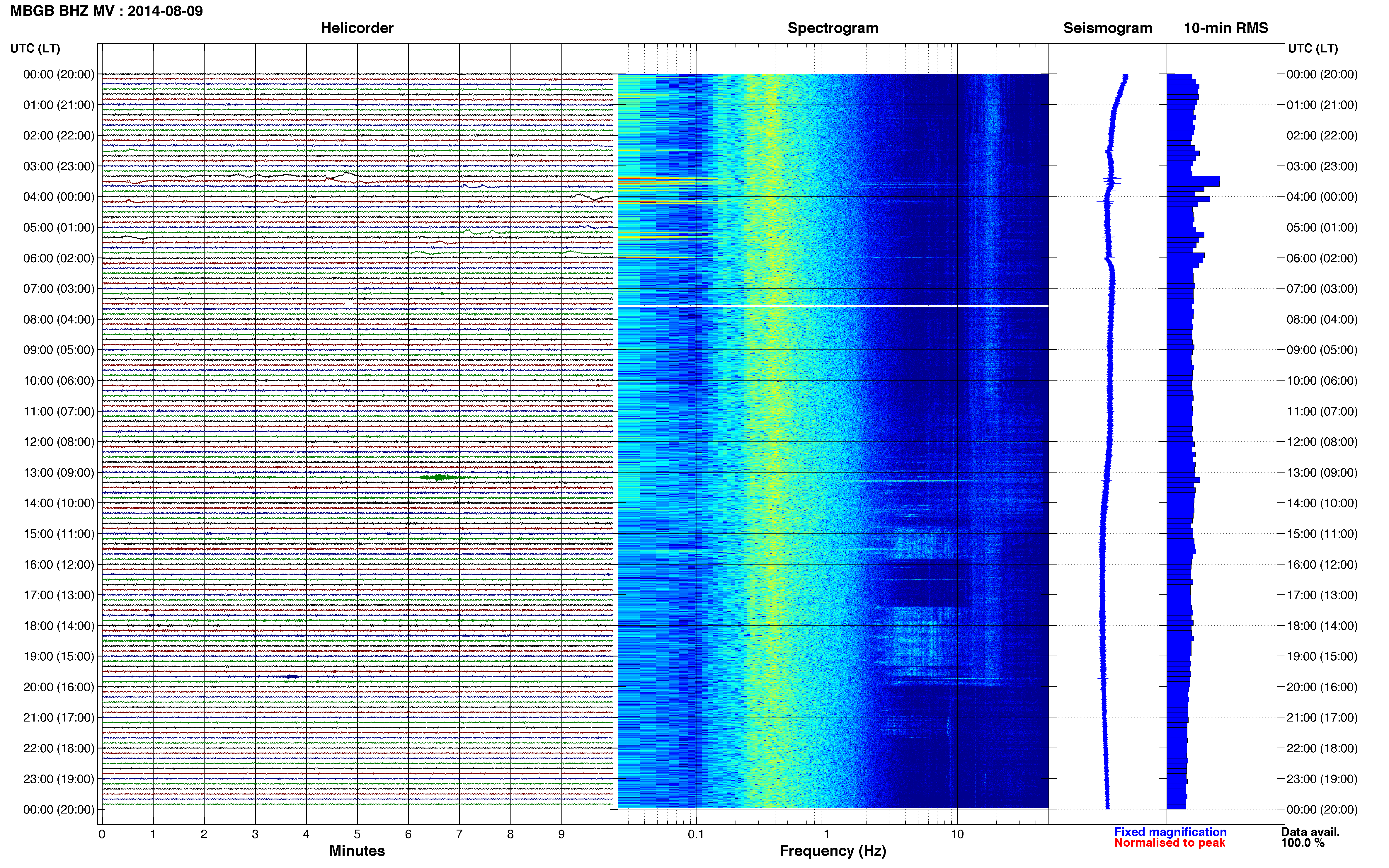Click the Frequency (Hz) axis label
Screen dimensions: 1389x868
(833, 851)
